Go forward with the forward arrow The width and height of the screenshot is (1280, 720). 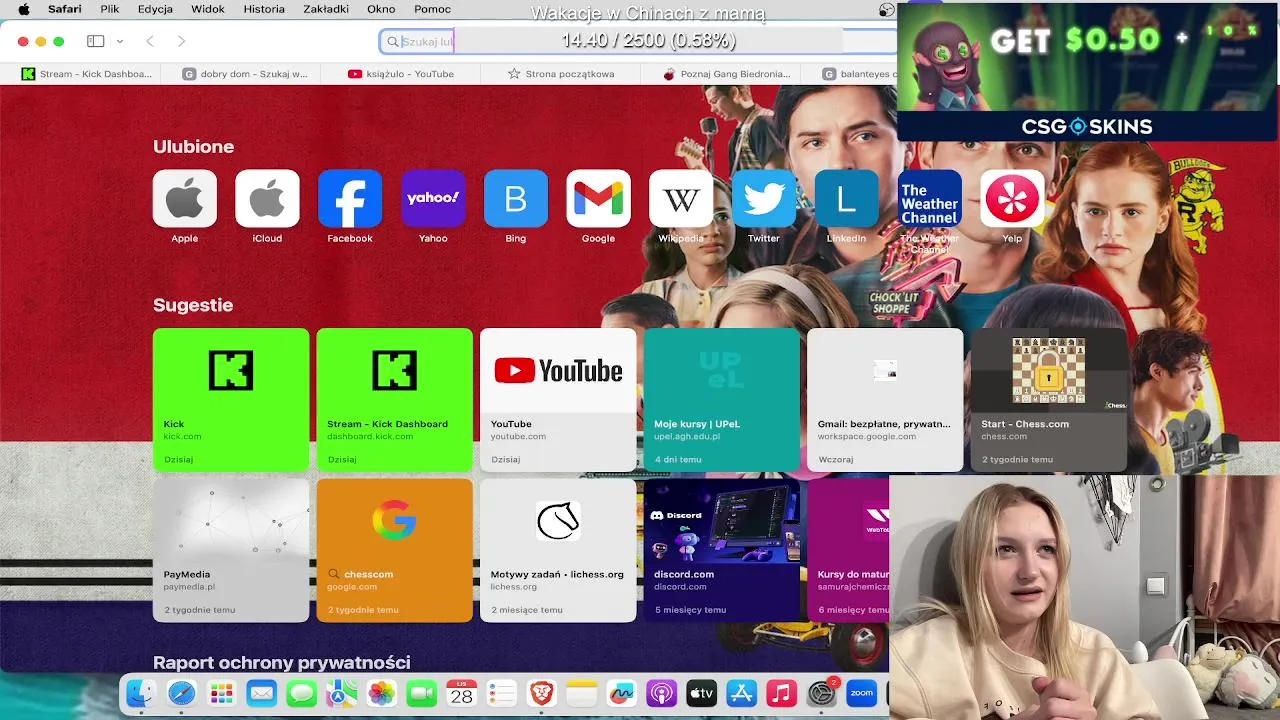pos(181,41)
